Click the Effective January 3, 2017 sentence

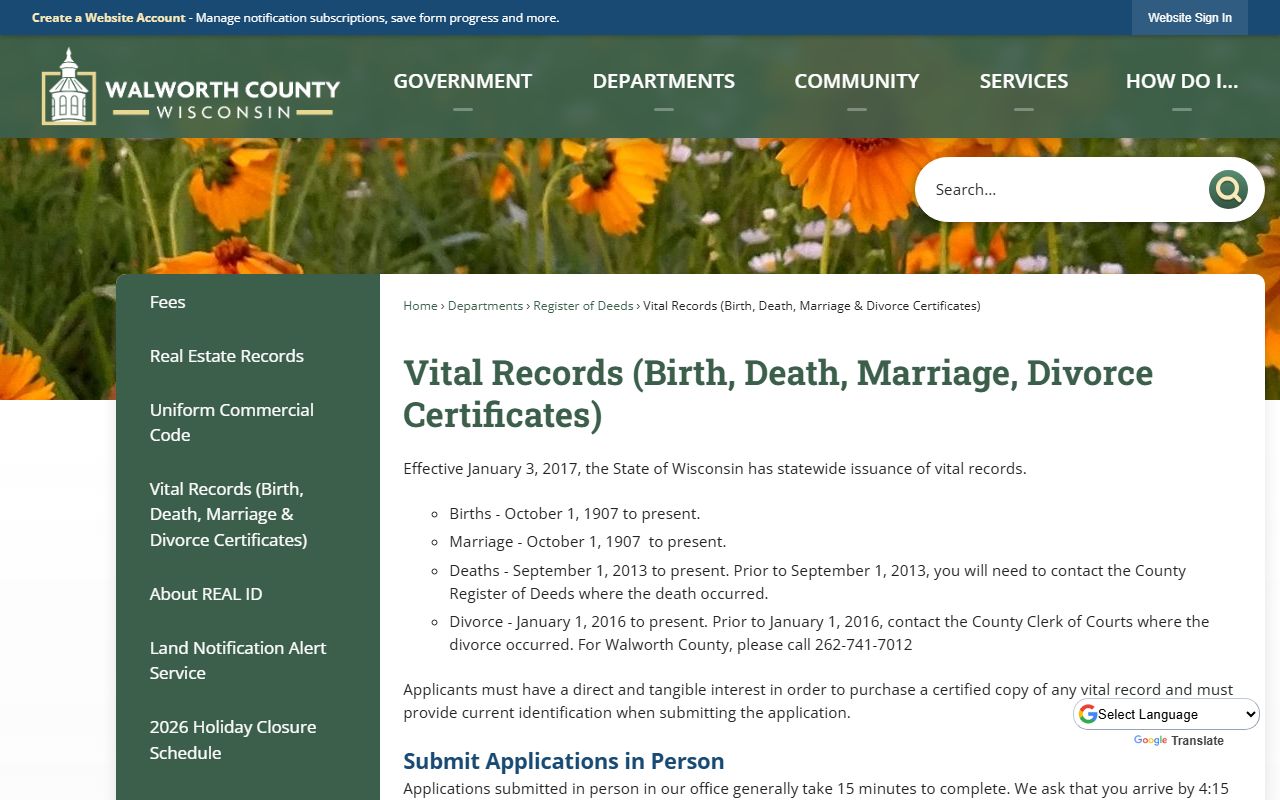(714, 469)
